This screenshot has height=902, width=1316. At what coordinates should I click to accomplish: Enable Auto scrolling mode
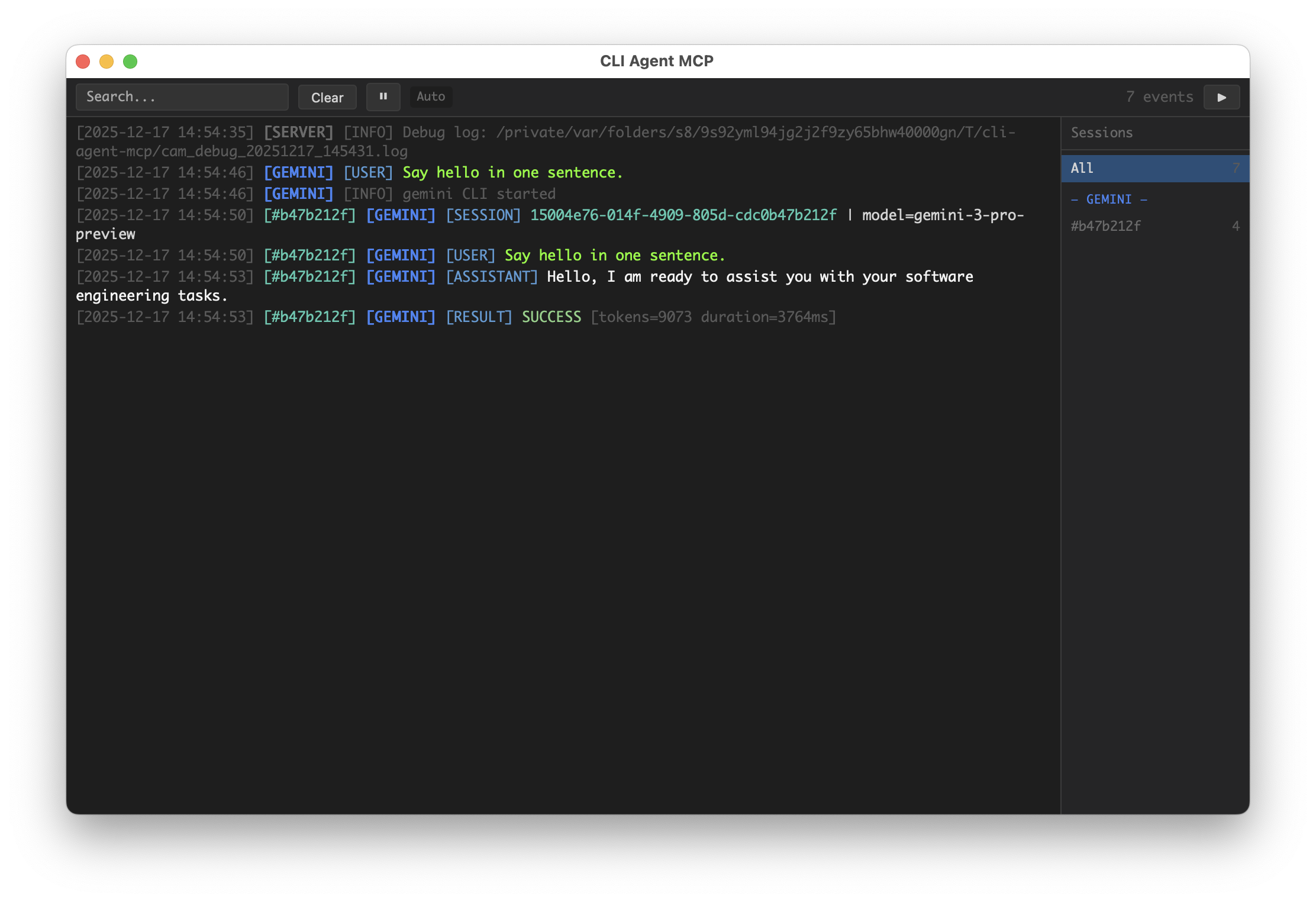[431, 96]
